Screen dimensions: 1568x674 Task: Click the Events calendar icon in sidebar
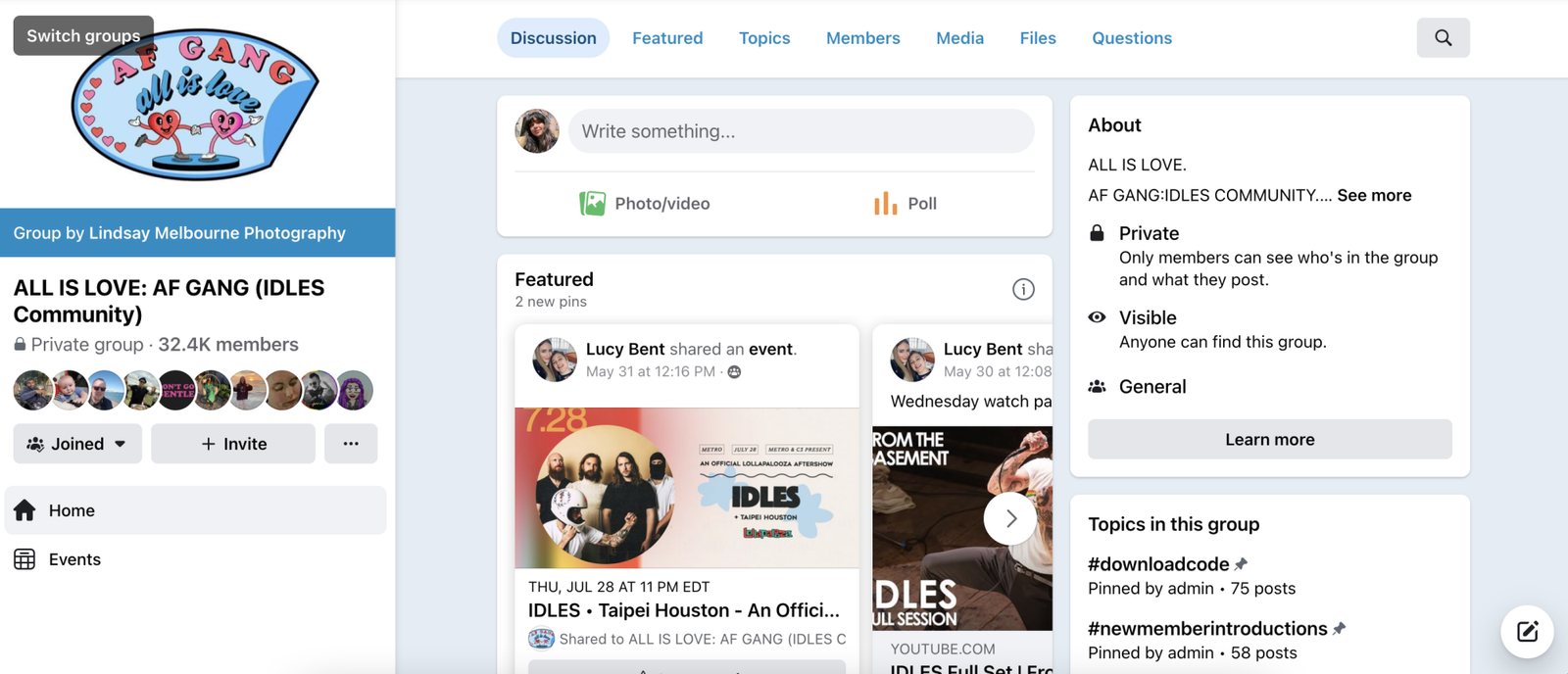click(24, 559)
